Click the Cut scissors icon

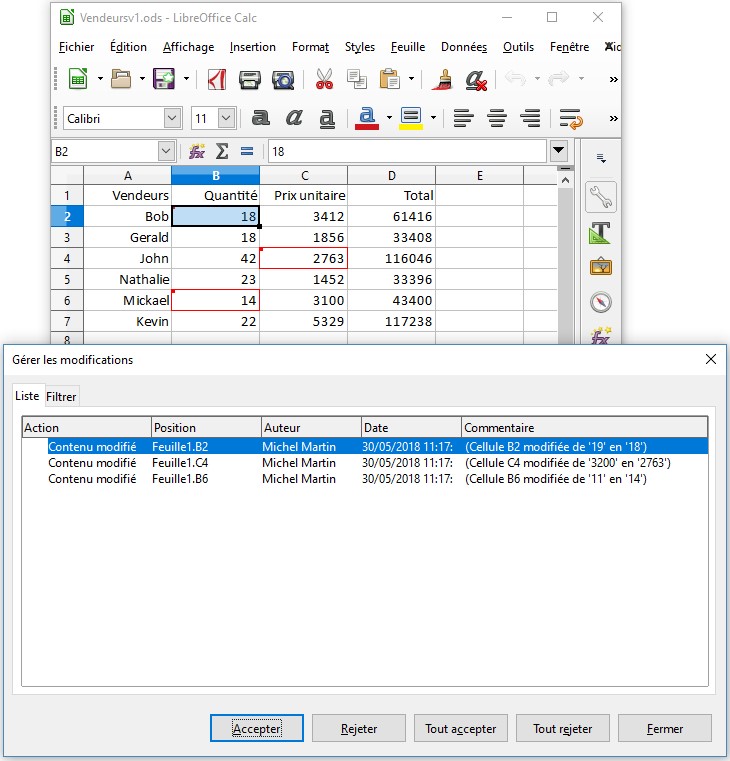tap(324, 79)
